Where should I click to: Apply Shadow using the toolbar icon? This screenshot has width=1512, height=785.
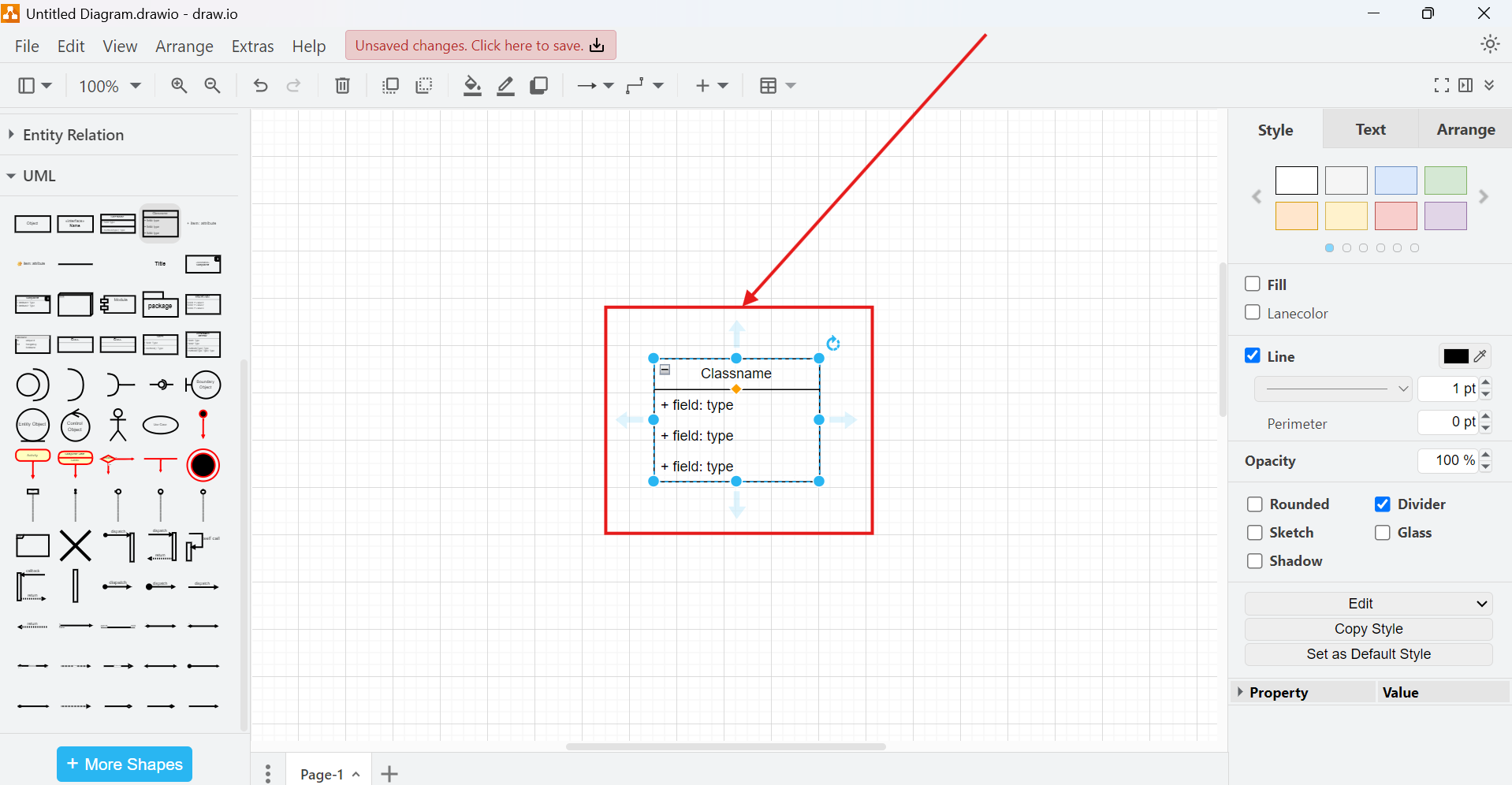tap(539, 85)
